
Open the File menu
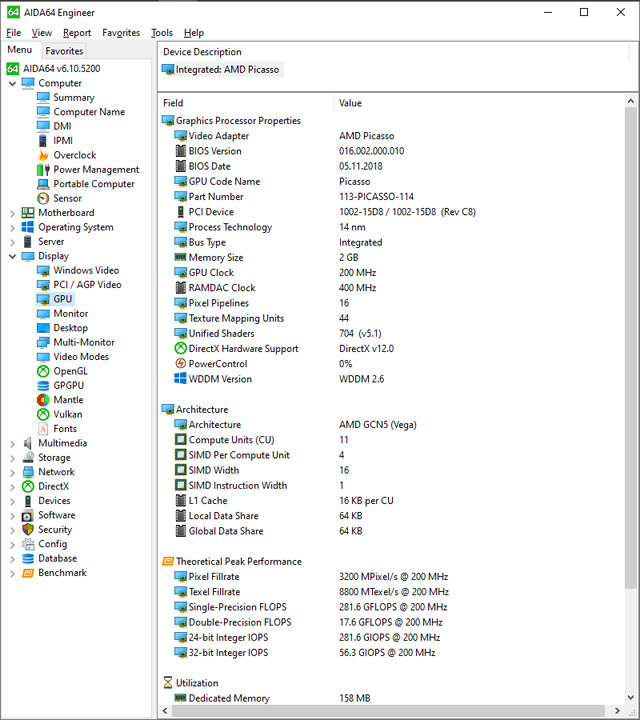pyautogui.click(x=14, y=33)
